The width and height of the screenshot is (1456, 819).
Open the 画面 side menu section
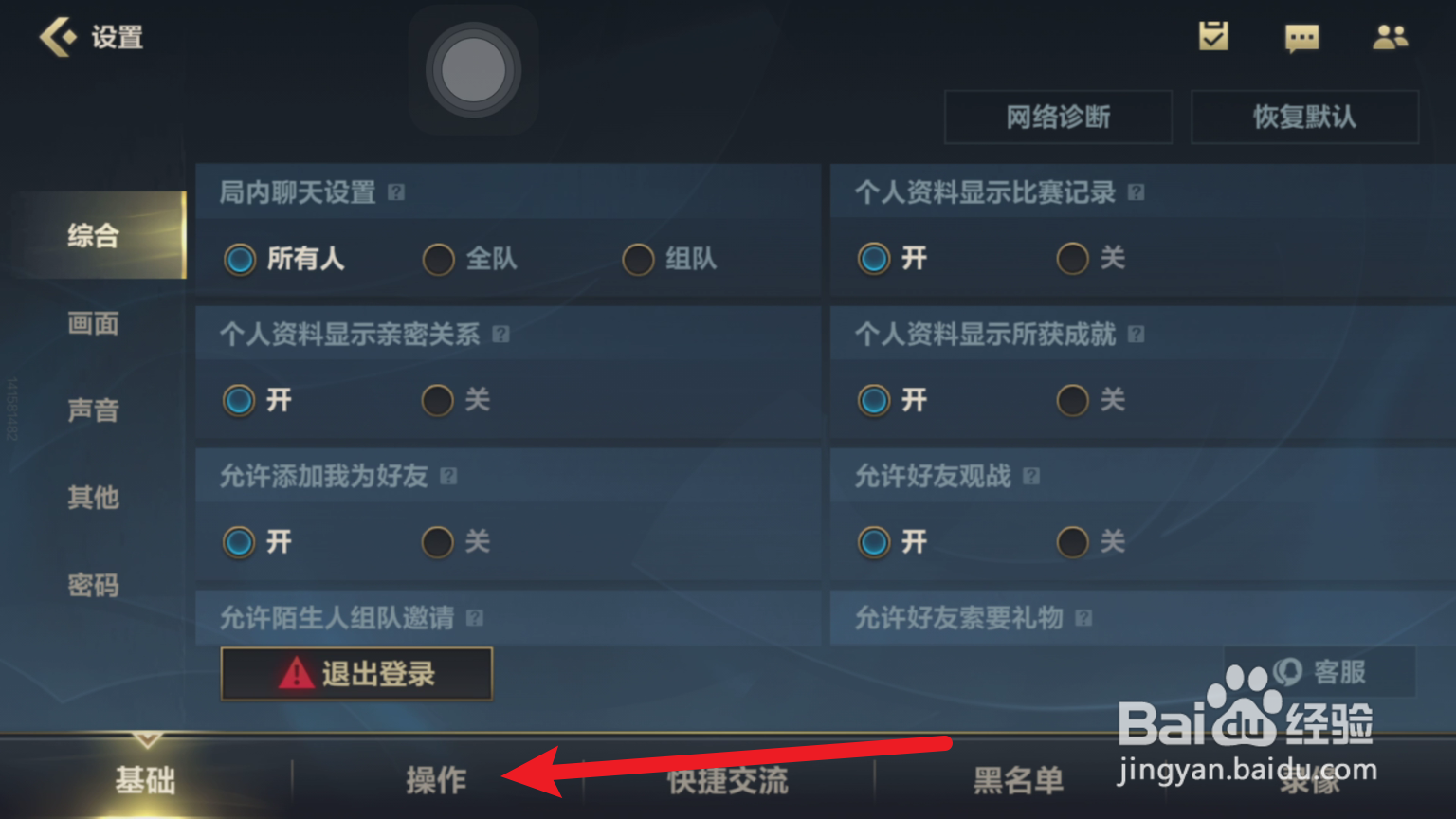click(93, 323)
